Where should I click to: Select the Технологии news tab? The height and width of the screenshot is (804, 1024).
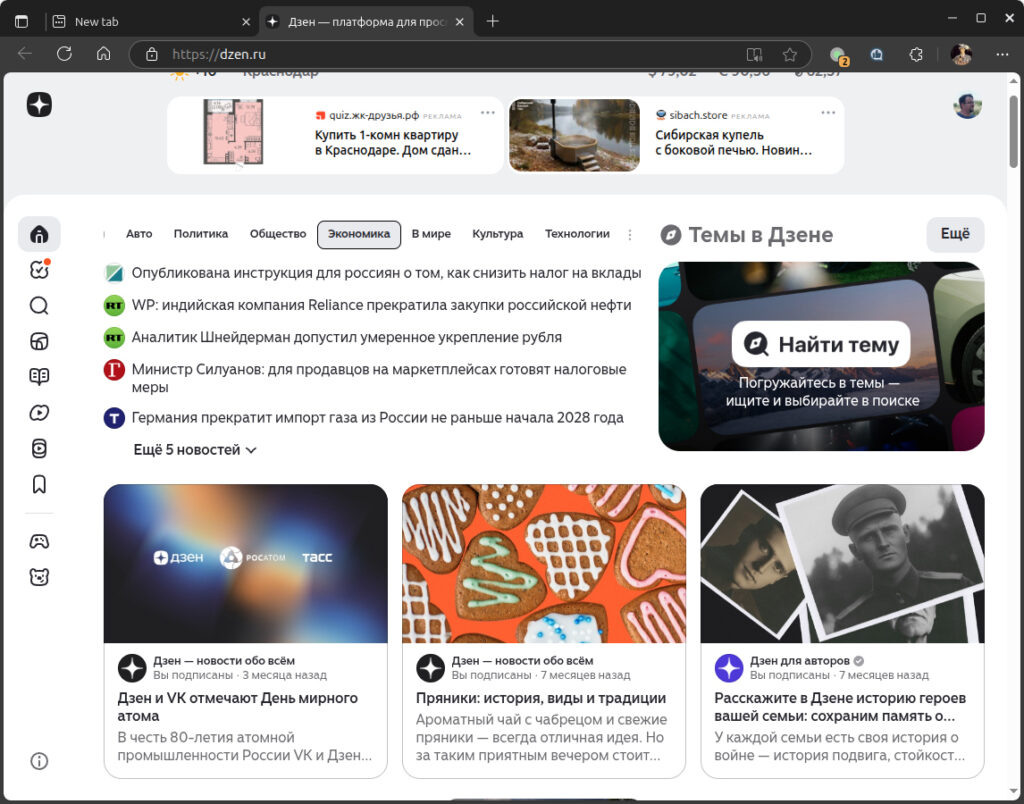577,234
